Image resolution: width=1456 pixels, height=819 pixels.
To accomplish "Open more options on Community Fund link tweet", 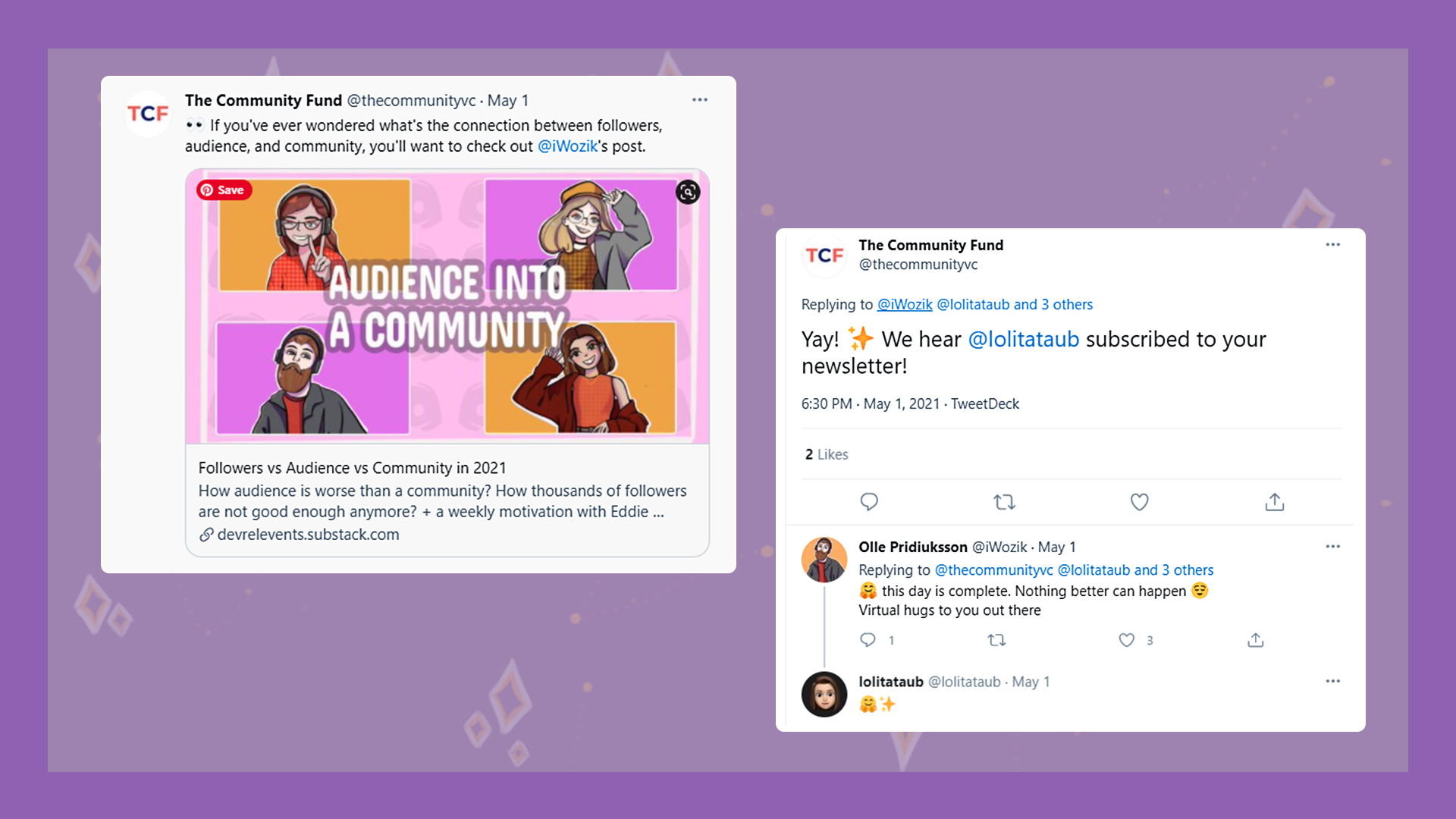I will 699,100.
